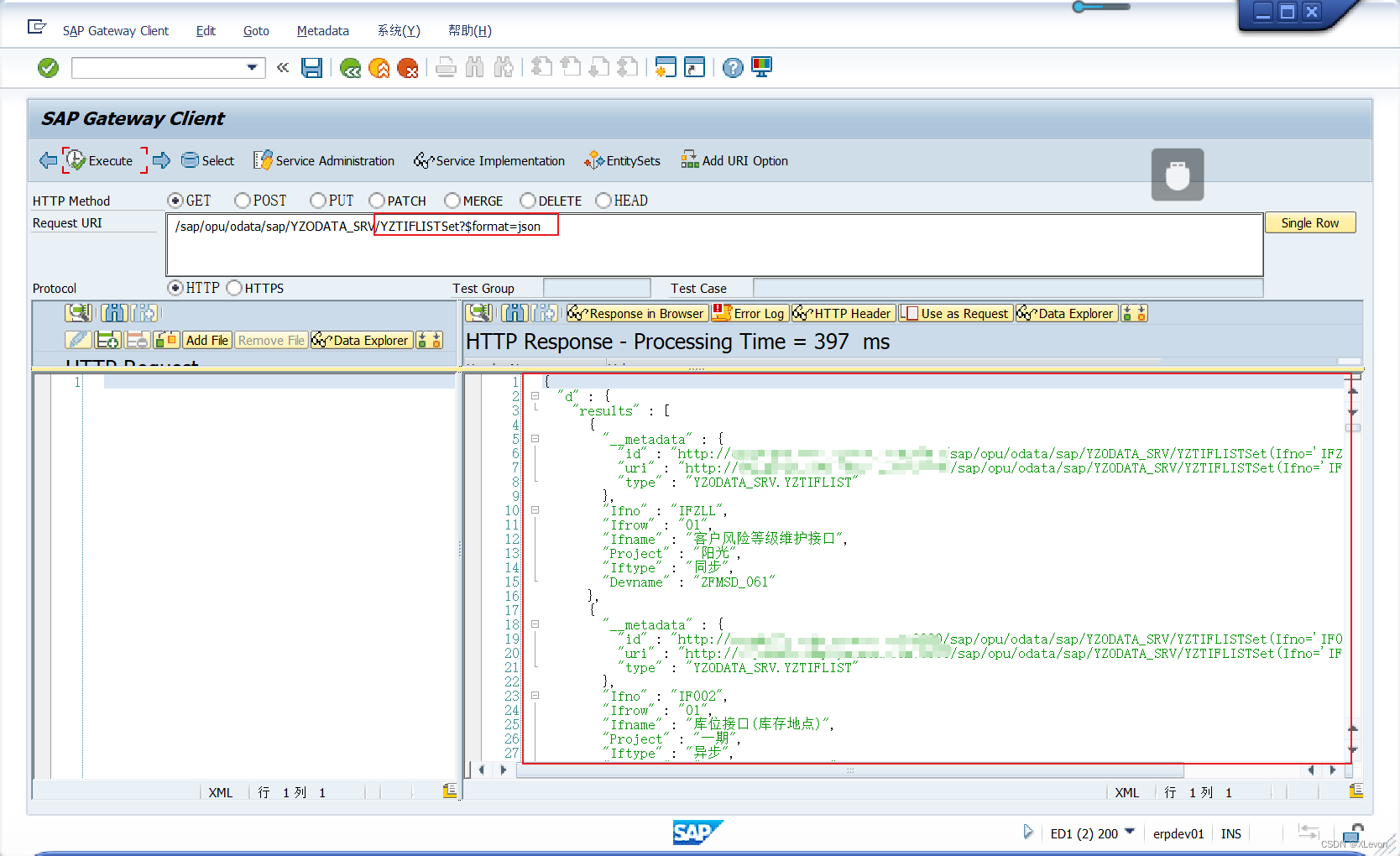Click Use as Request
The image size is (1400, 856).
pos(955,313)
